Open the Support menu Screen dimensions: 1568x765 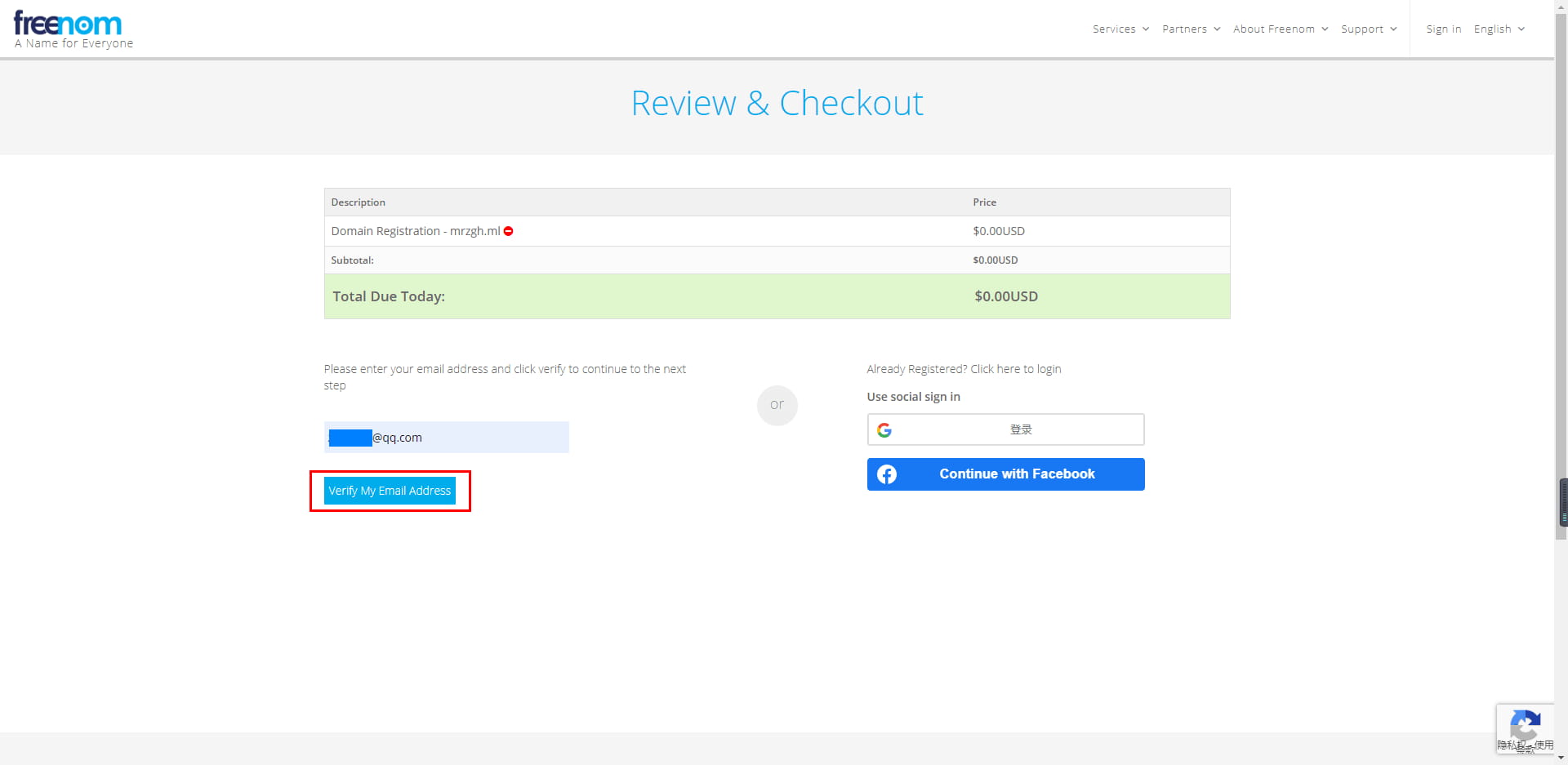pyautogui.click(x=1368, y=29)
